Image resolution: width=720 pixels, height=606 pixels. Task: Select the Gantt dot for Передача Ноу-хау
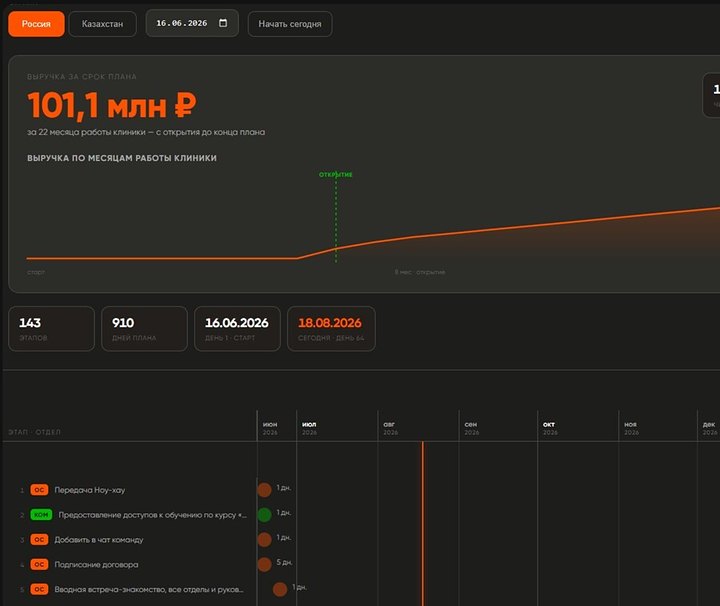(264, 490)
